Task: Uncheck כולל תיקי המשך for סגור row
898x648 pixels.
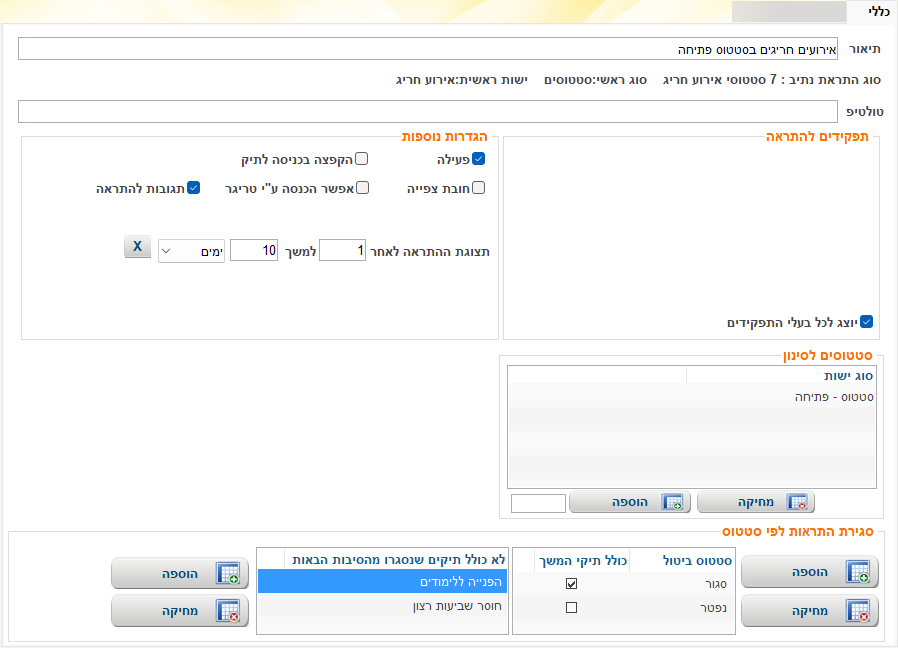Action: coord(571,583)
